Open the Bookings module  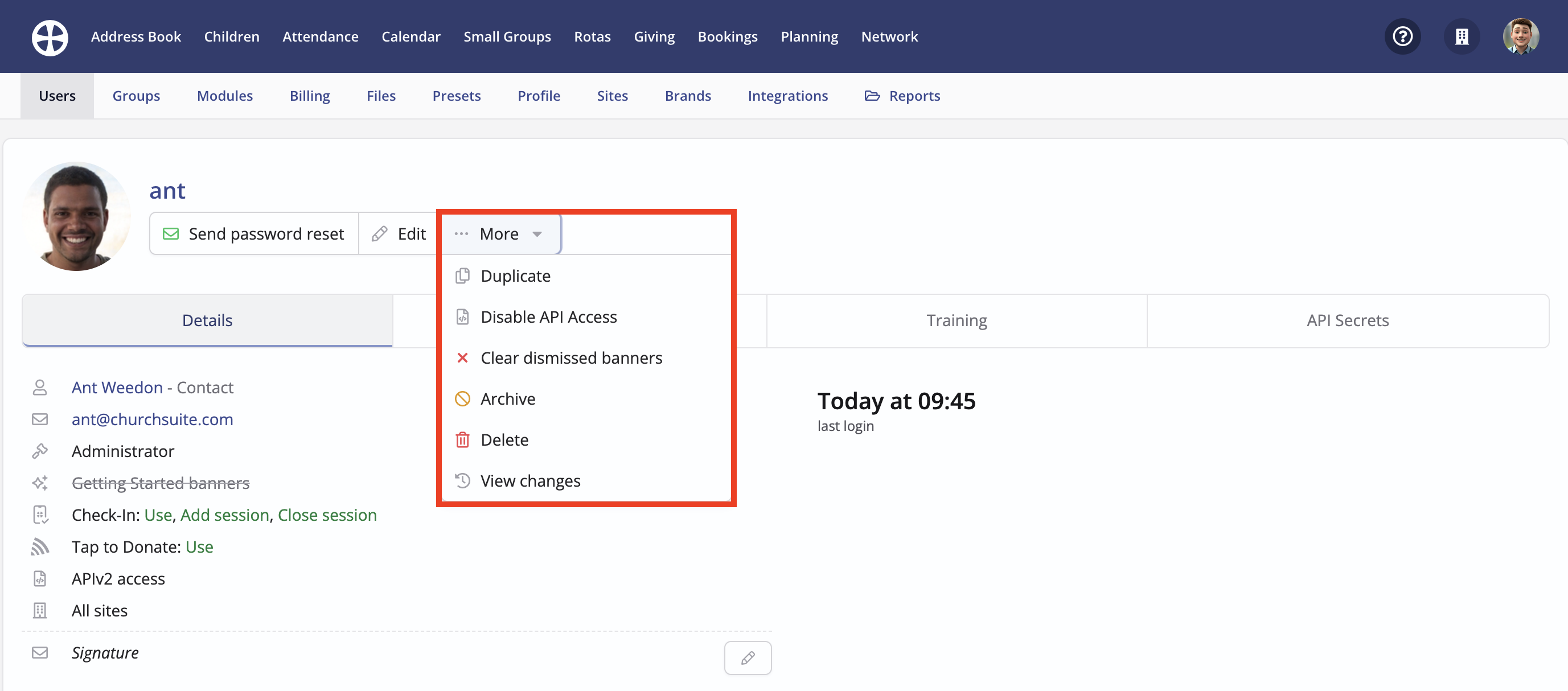(728, 36)
